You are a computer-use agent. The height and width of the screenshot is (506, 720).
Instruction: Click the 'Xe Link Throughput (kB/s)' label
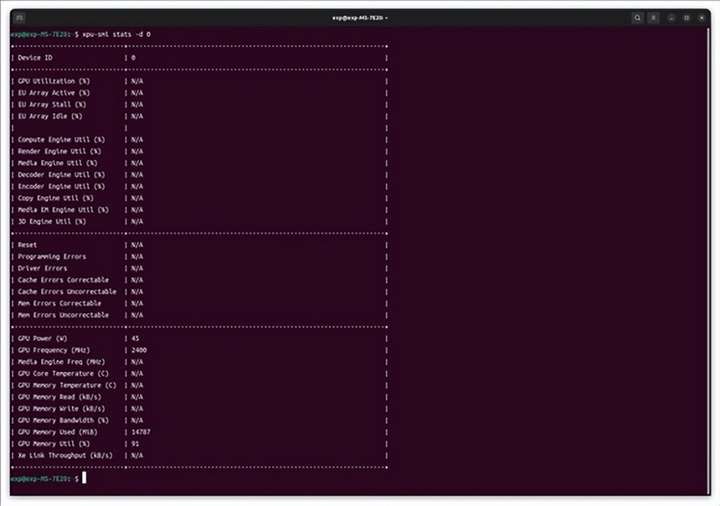tap(65, 456)
